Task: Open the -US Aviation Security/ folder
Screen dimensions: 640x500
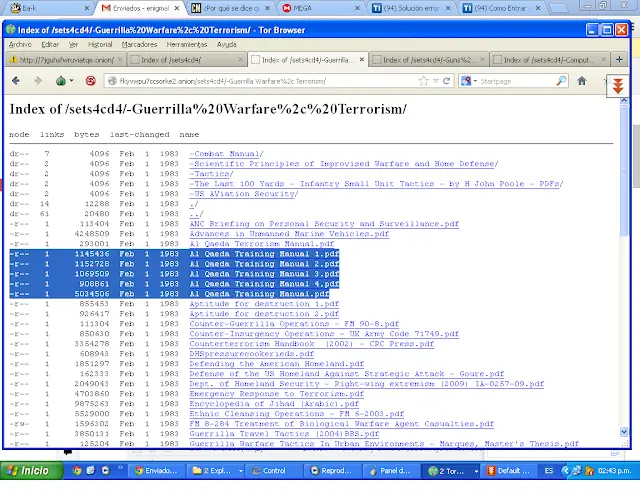Action: click(244, 194)
